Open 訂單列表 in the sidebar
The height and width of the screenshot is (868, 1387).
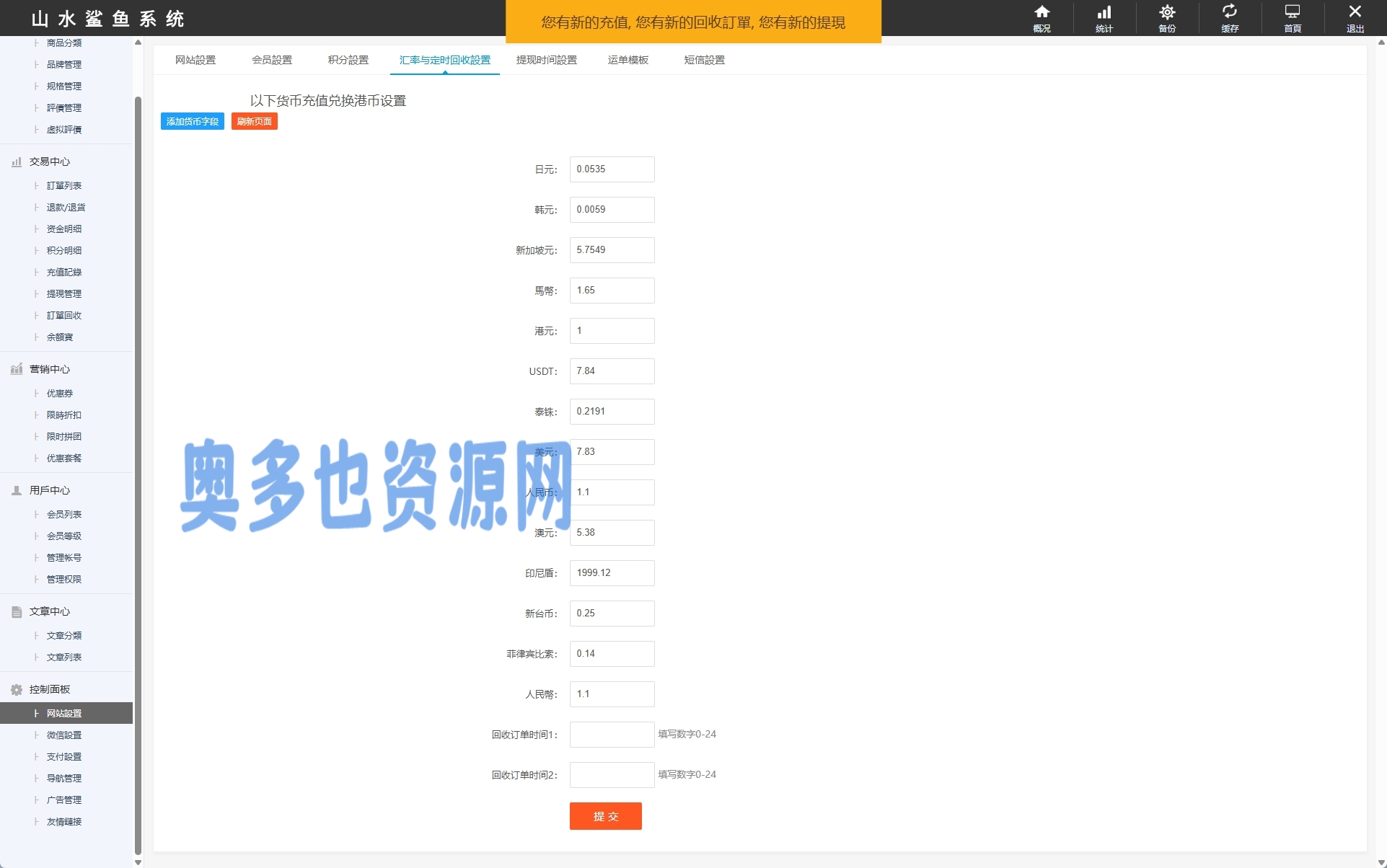tap(64, 186)
